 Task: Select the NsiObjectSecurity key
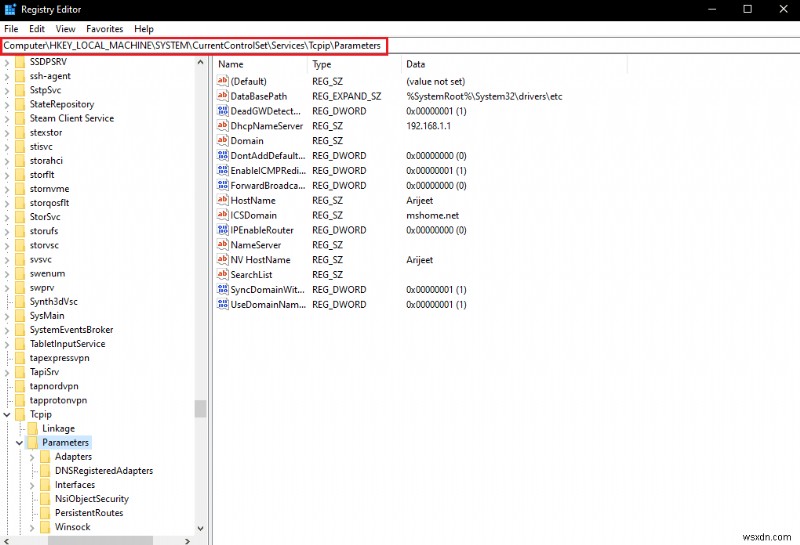(x=92, y=499)
